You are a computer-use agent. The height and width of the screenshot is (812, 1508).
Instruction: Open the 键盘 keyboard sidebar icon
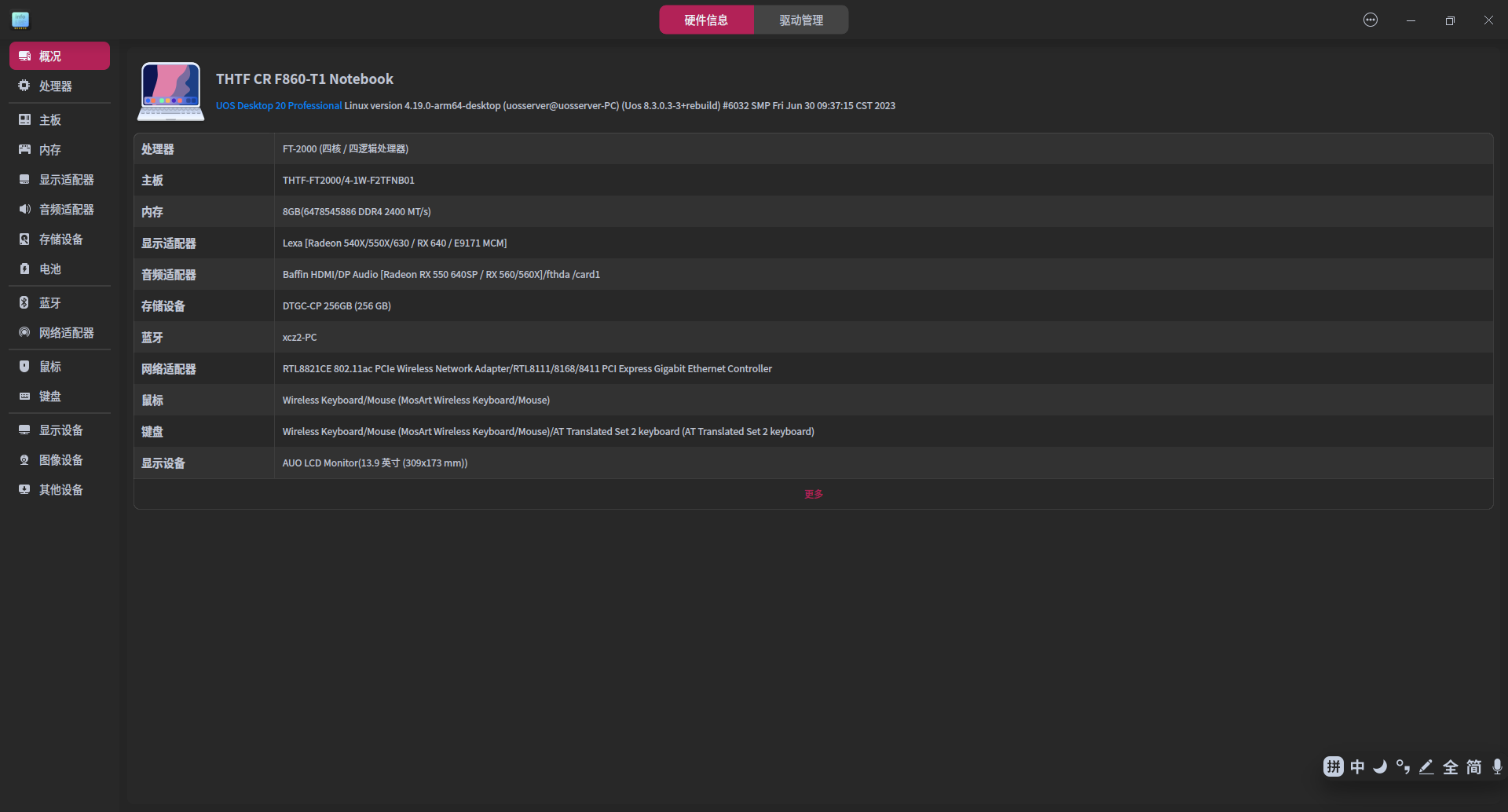[24, 397]
